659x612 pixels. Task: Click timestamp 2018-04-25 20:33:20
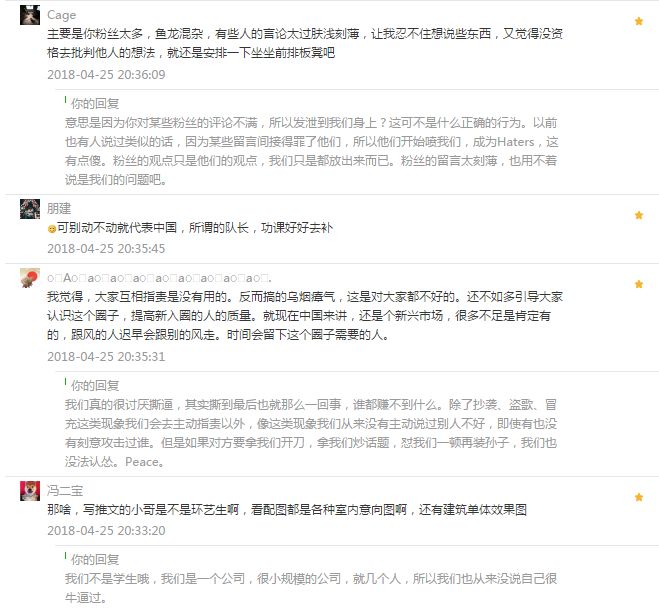point(106,531)
